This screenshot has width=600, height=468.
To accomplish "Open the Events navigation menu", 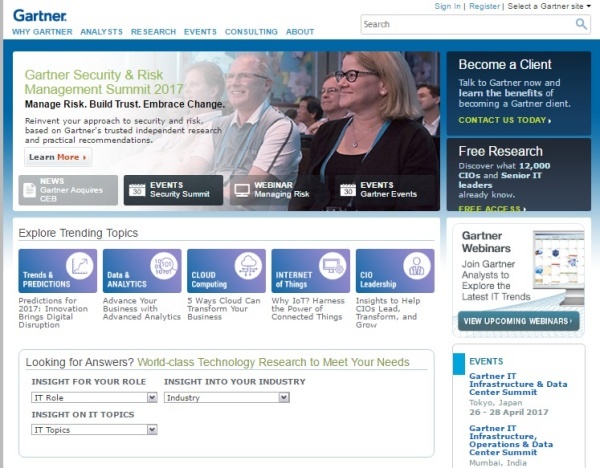I will click(x=200, y=32).
